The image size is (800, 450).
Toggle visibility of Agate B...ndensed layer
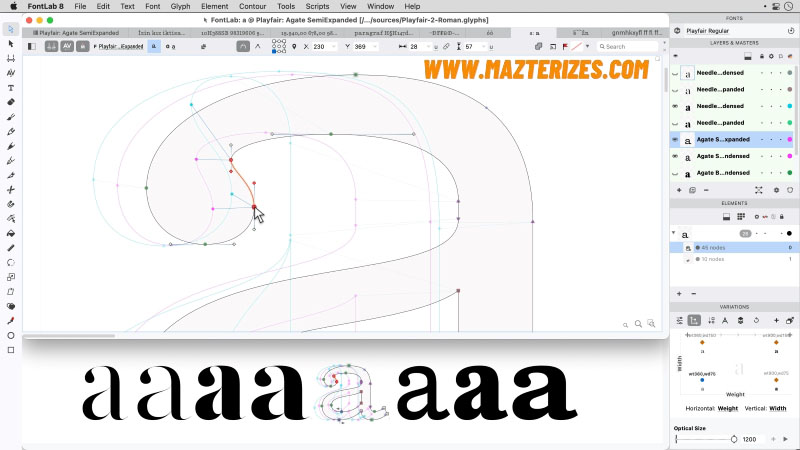676,173
